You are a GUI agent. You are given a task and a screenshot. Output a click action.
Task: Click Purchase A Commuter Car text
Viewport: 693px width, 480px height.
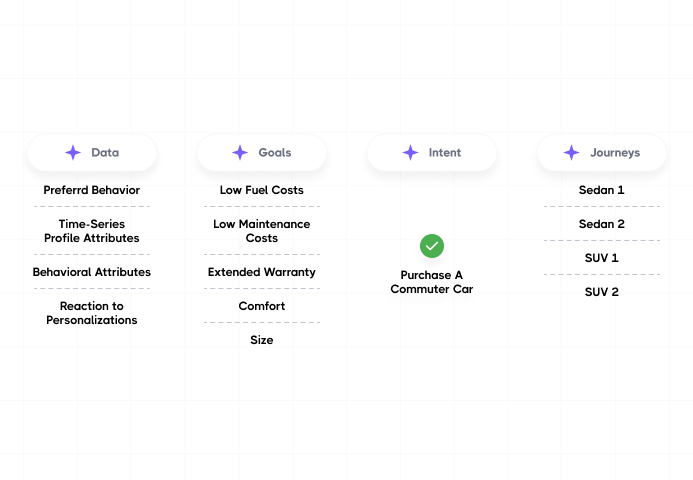(432, 282)
